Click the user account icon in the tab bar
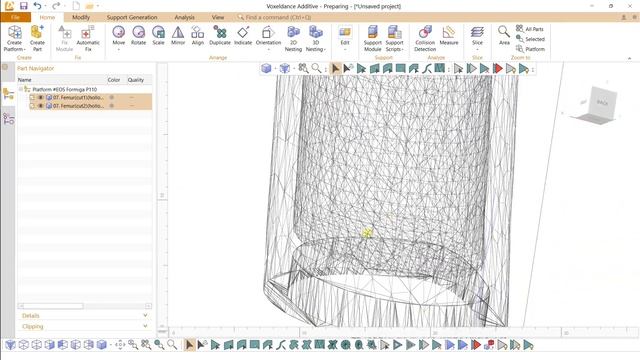 click(624, 17)
